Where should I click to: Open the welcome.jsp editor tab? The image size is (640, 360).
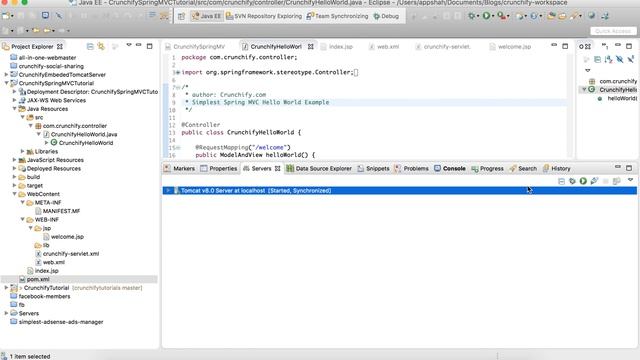[x=511, y=47]
